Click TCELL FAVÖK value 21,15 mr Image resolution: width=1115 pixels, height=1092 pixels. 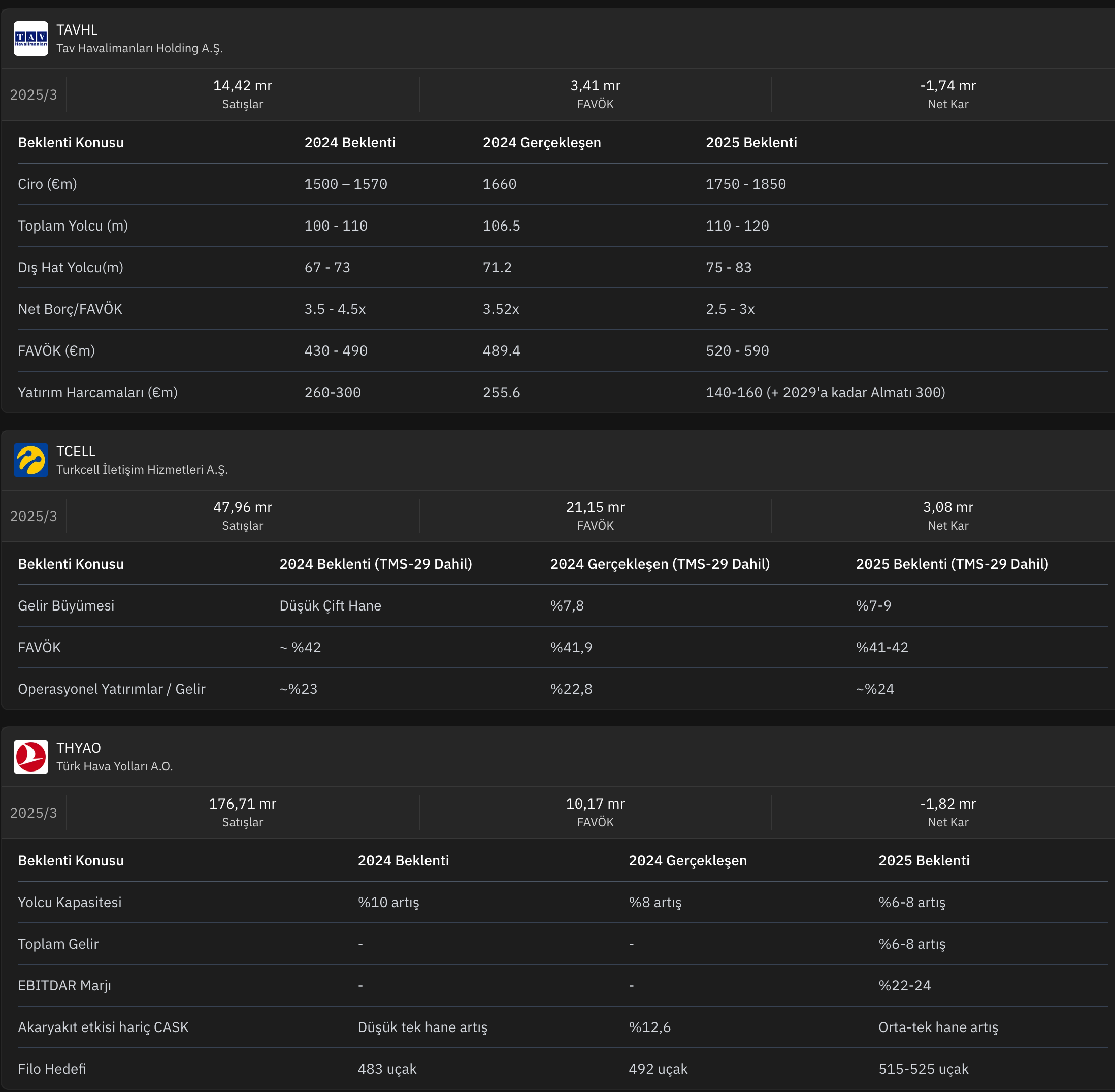pos(595,507)
